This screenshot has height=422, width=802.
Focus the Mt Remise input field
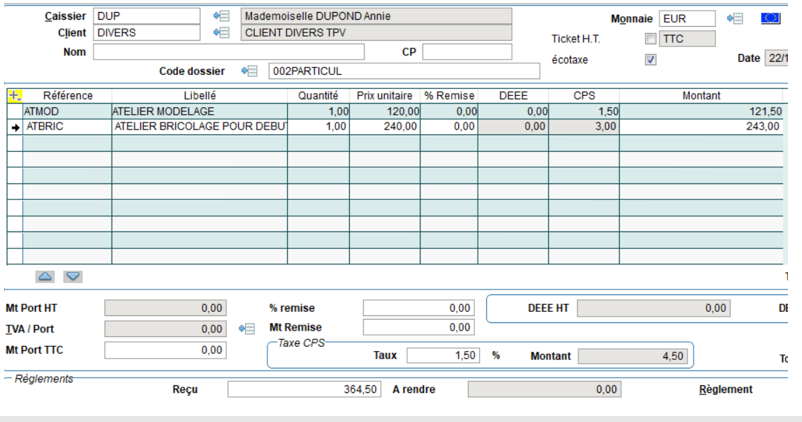tap(419, 327)
